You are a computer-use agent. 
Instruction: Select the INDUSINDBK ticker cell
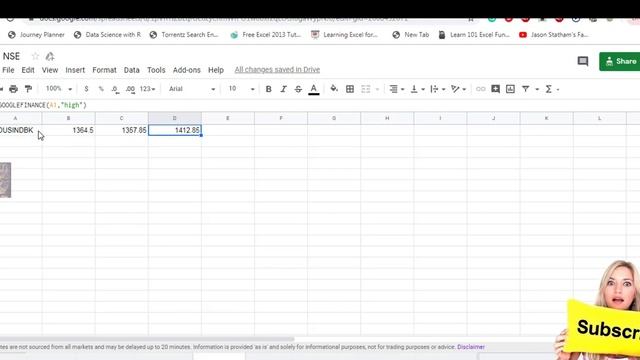20,130
